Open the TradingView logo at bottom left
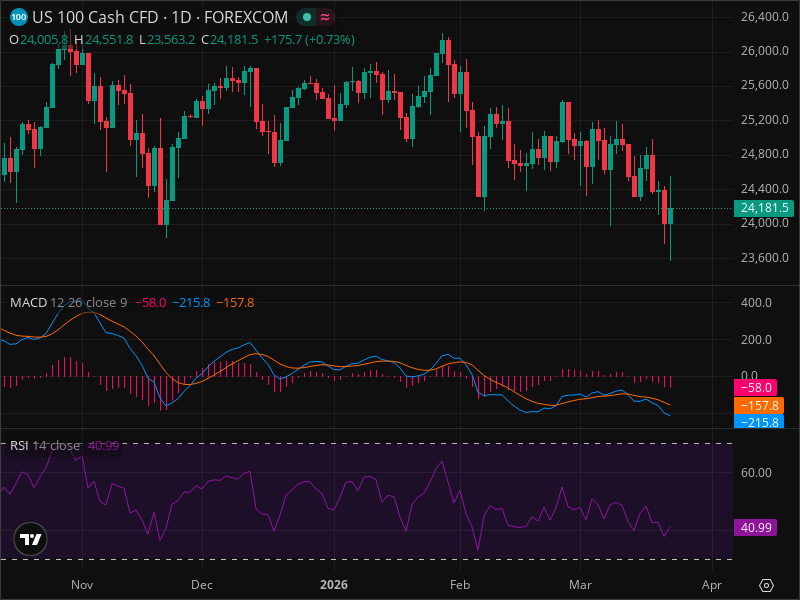The height and width of the screenshot is (600, 800). point(31,539)
